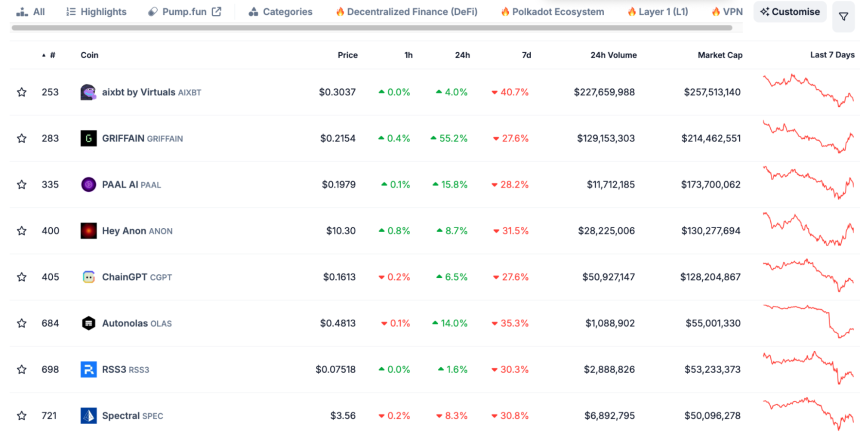Click the Hey Anon price $10.30
The height and width of the screenshot is (438, 860).
tap(341, 231)
